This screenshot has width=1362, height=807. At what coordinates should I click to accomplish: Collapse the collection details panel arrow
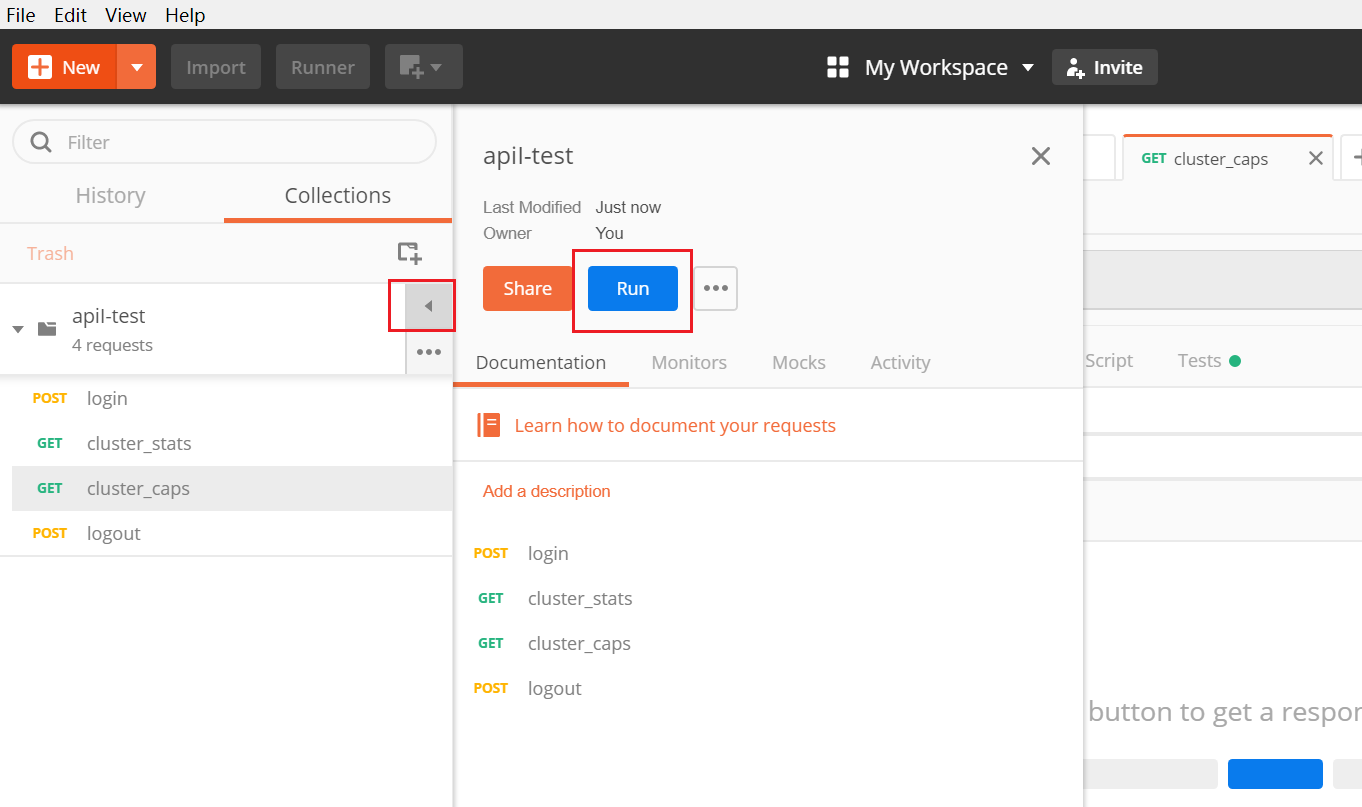click(x=429, y=306)
